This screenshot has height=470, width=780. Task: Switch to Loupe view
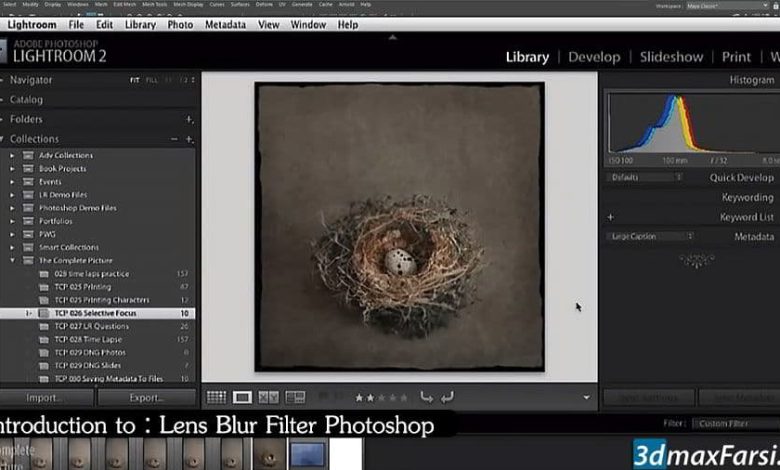coord(242,397)
